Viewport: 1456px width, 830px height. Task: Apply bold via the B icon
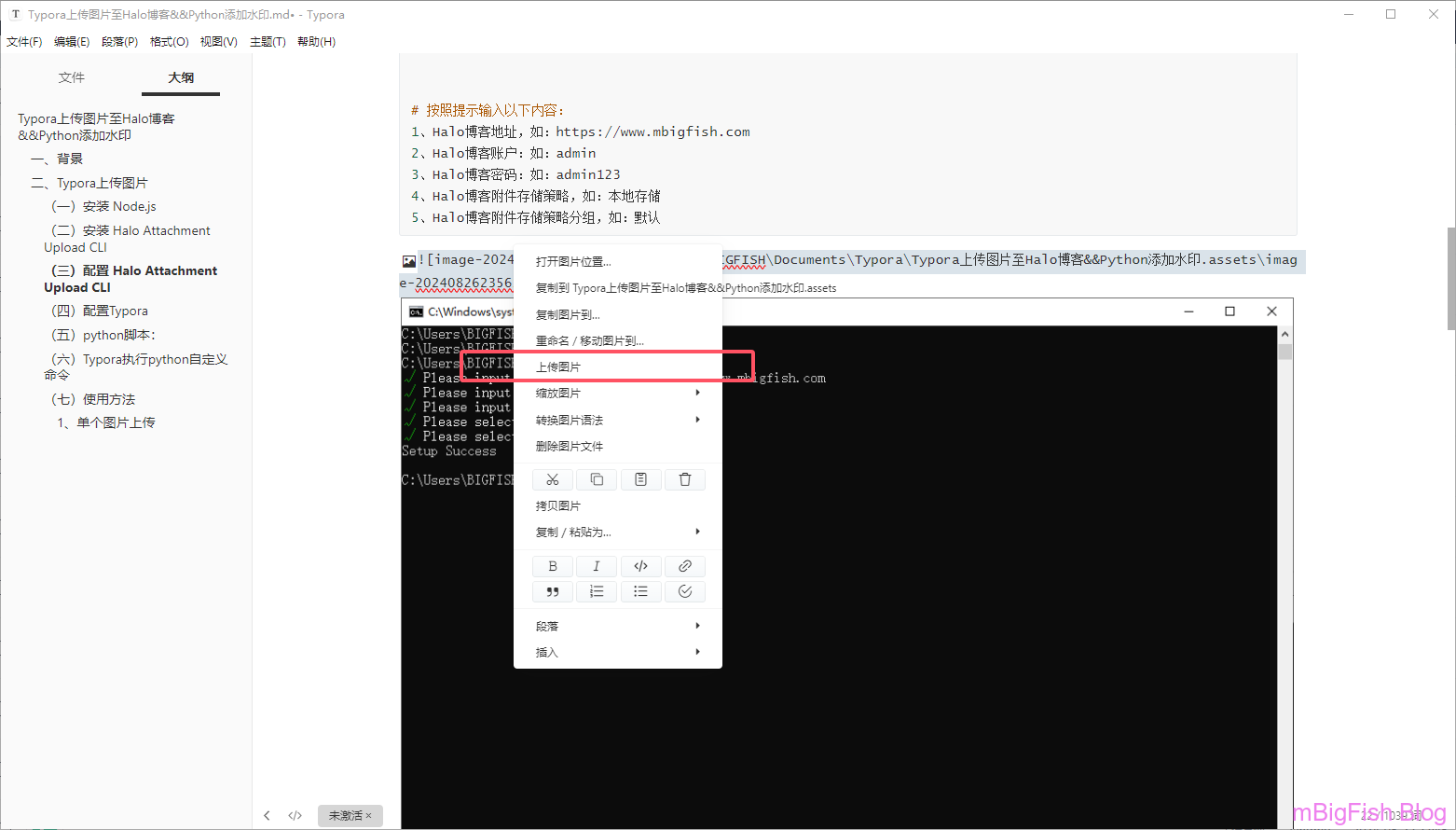(553, 566)
